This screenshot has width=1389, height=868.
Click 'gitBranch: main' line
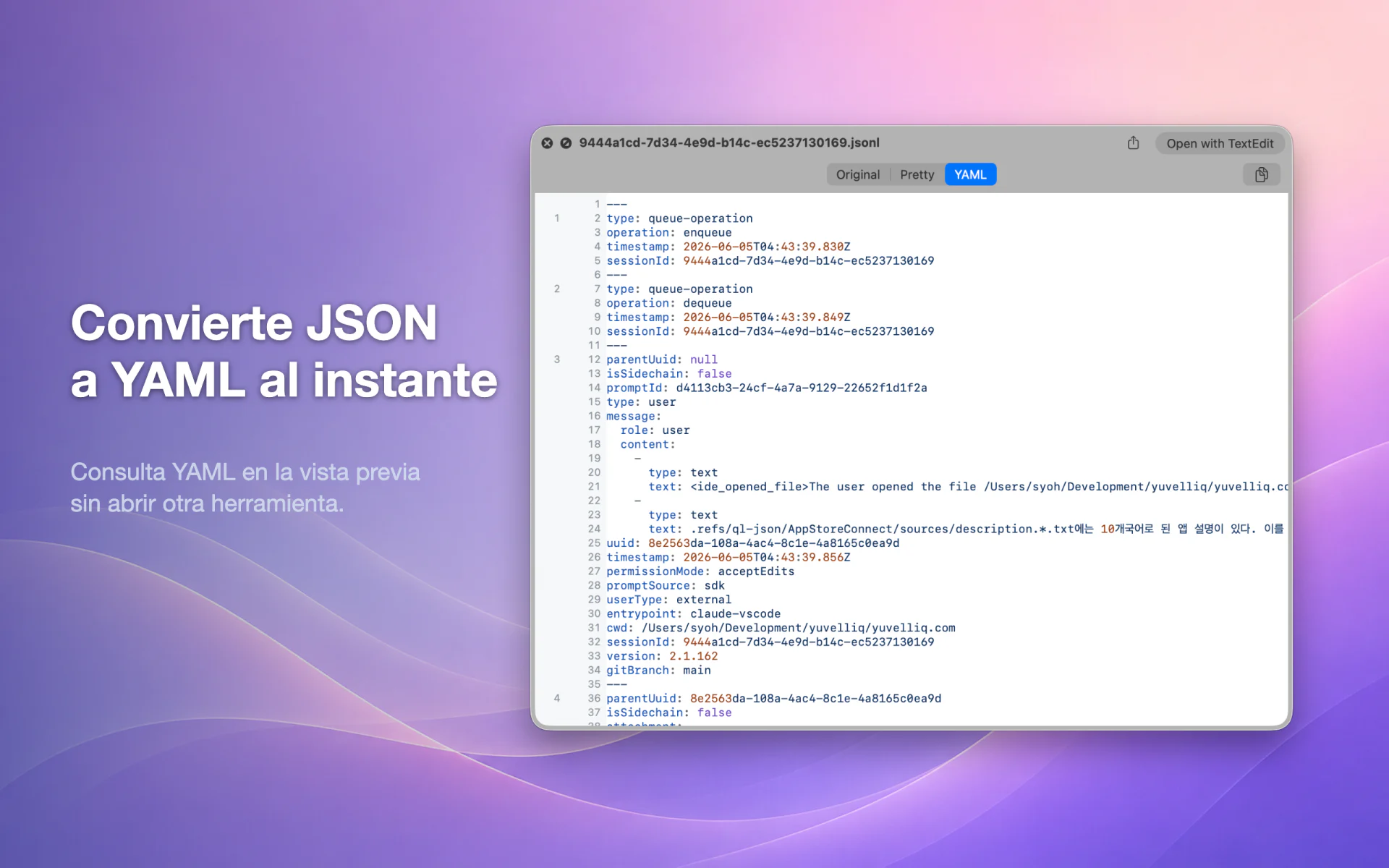[658, 671]
